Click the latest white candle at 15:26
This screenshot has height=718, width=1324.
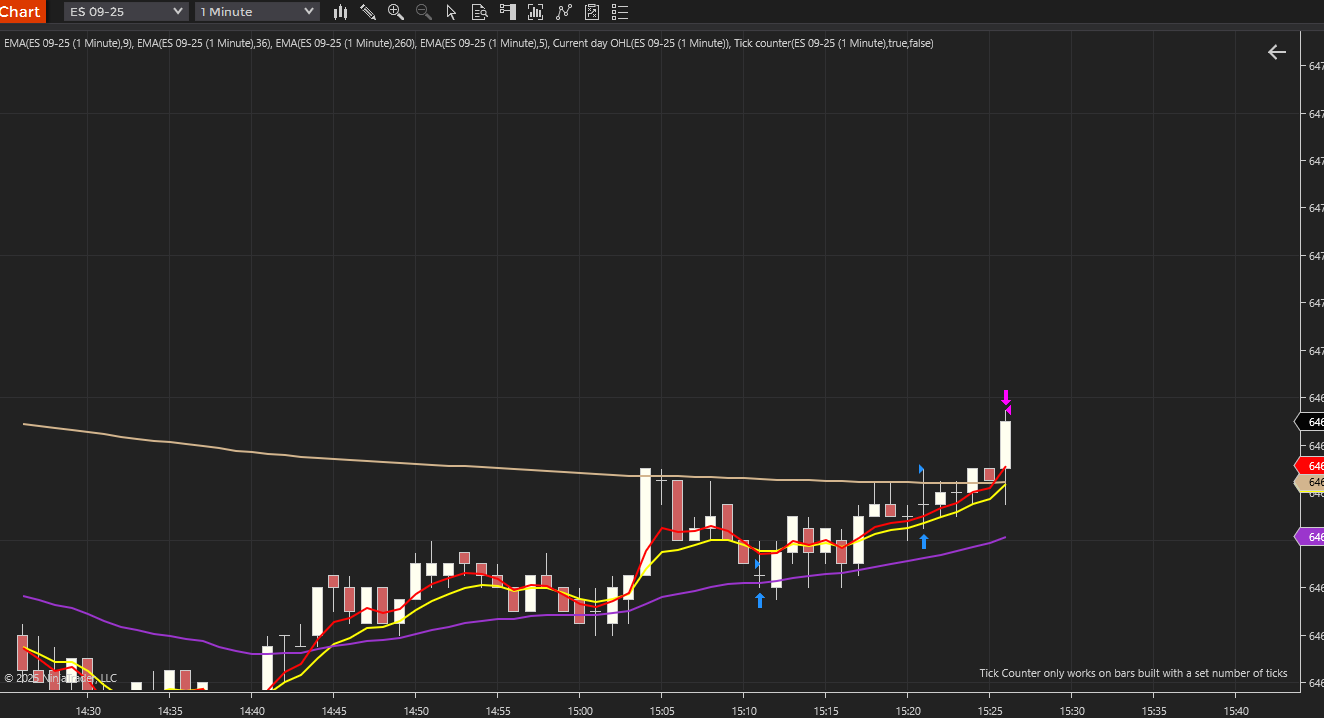tap(1005, 445)
